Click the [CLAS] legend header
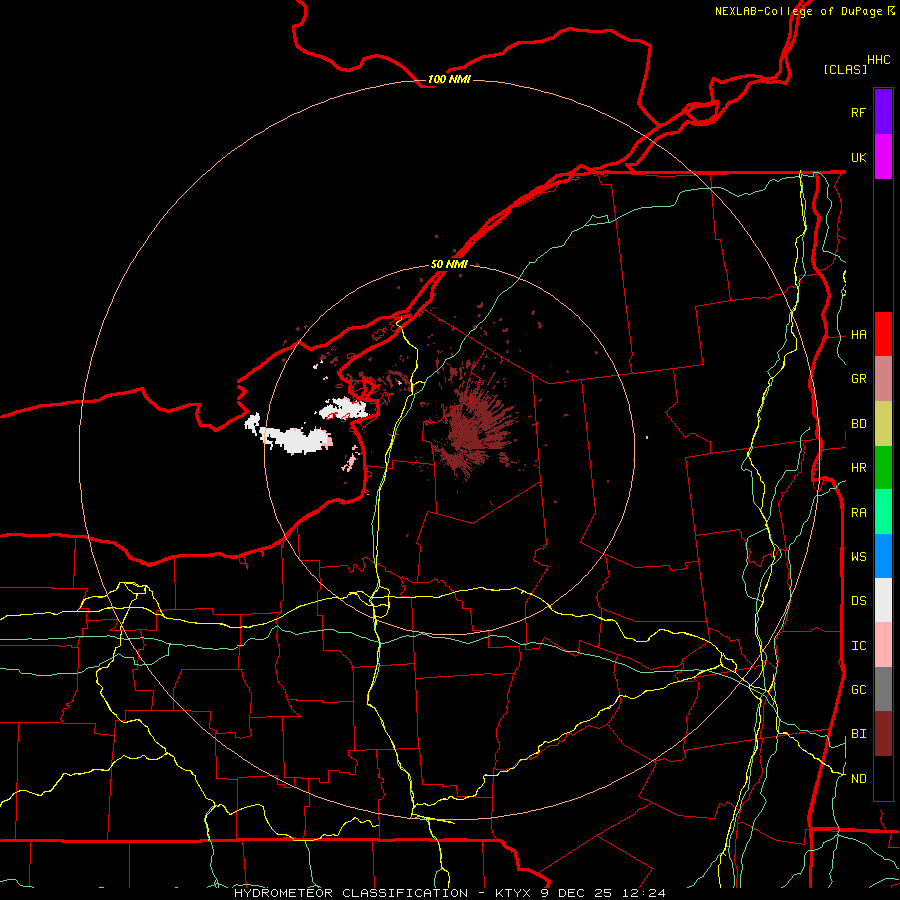 click(845, 69)
